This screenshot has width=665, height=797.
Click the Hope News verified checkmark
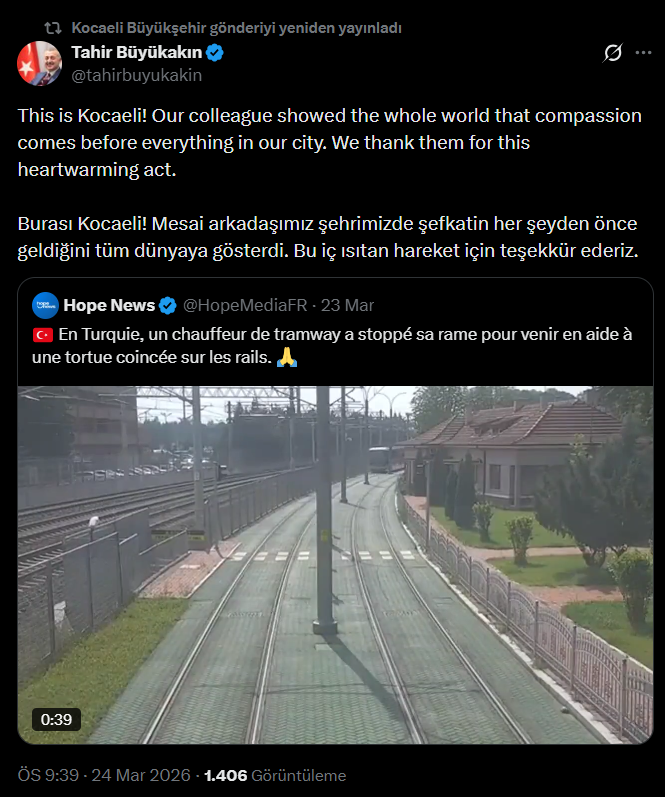(x=168, y=305)
